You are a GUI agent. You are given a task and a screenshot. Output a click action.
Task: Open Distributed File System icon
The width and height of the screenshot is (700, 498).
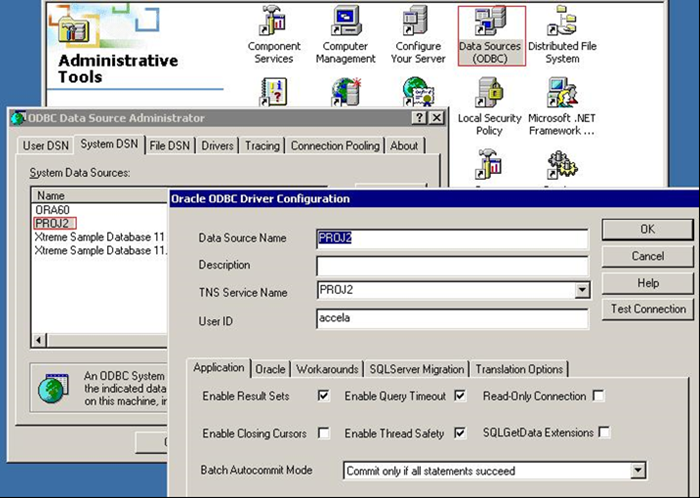pyautogui.click(x=561, y=22)
